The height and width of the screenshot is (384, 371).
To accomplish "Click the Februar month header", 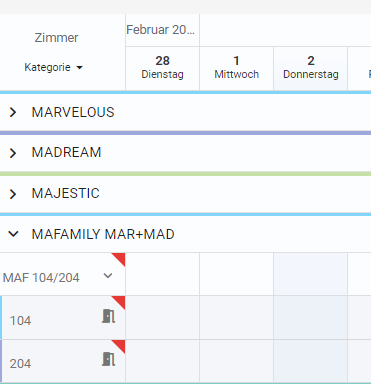I will pos(161,30).
